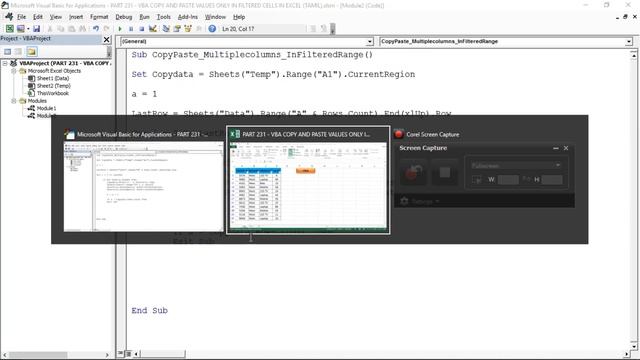Click the Corel Screen Capture red record button
The height and width of the screenshot is (360, 640).
(413, 172)
